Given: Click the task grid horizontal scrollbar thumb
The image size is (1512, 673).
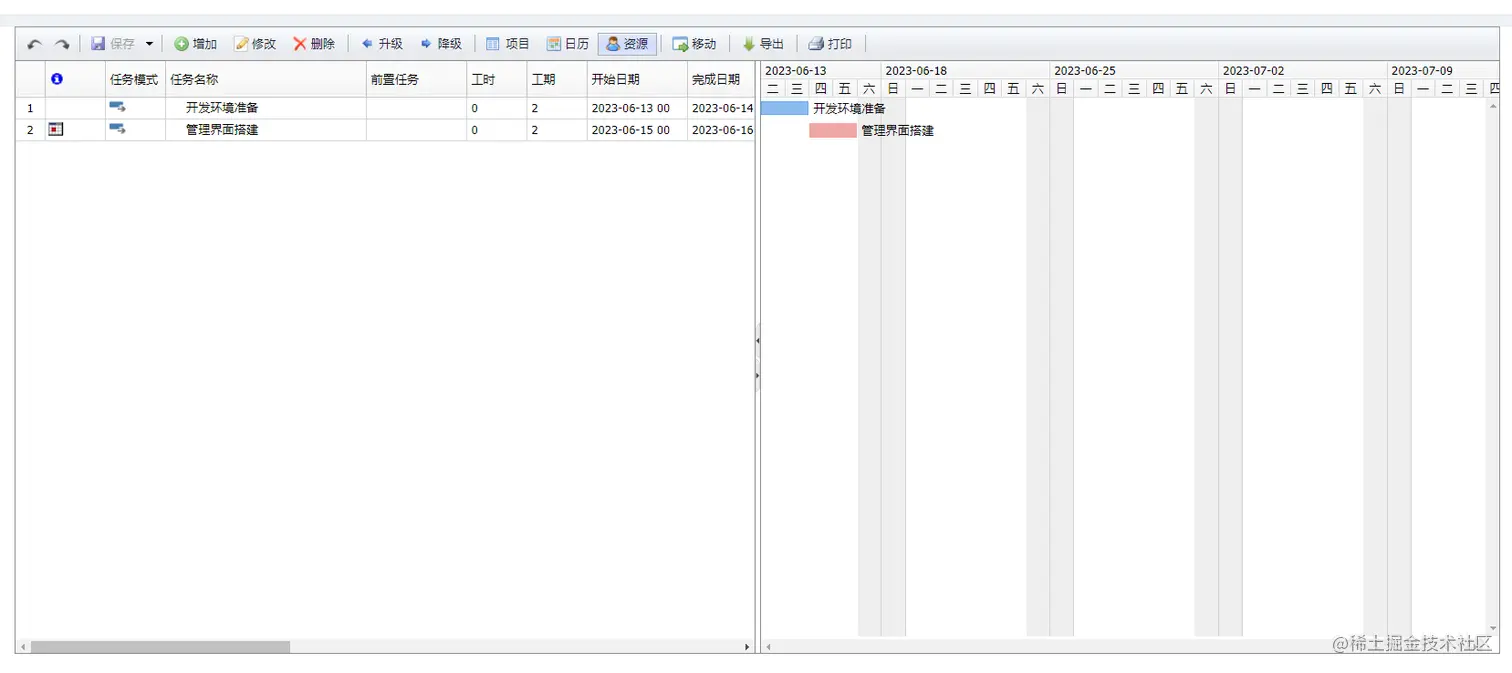Looking at the screenshot, I should 160,647.
